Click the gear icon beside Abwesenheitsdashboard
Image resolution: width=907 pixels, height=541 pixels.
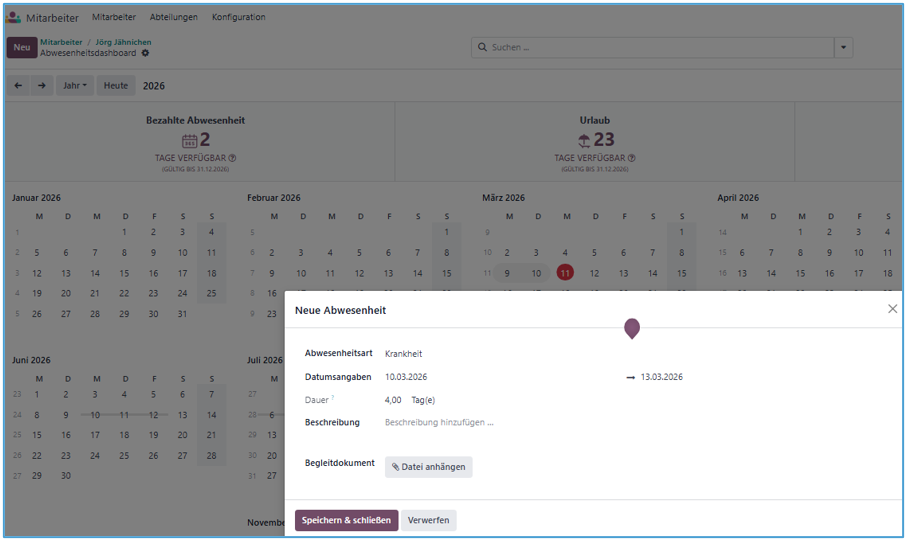(145, 53)
